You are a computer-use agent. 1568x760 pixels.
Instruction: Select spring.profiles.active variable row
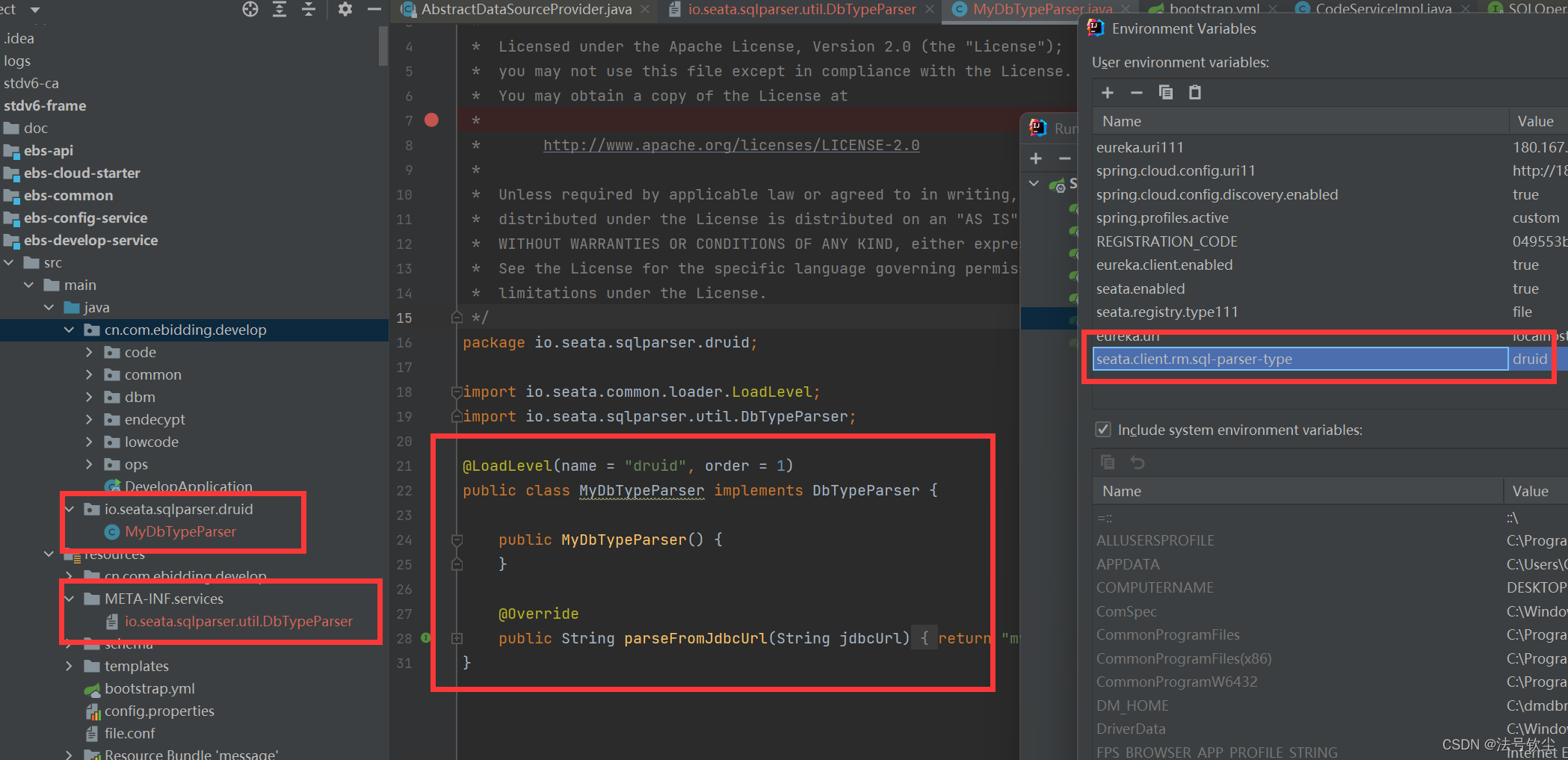(x=1330, y=218)
